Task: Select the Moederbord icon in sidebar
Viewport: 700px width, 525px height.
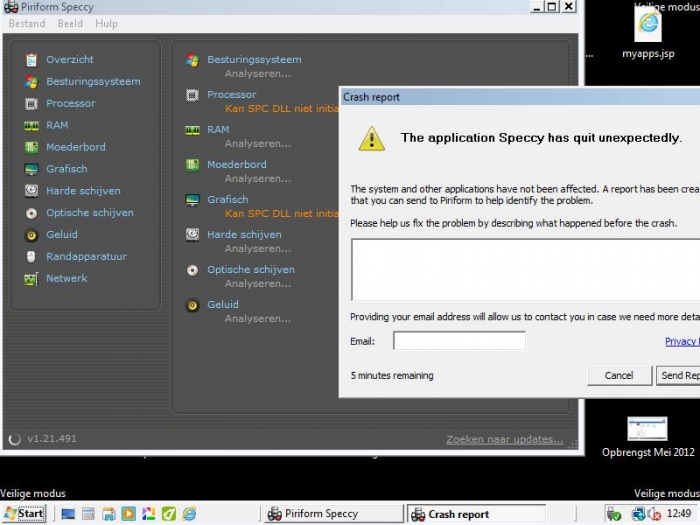Action: 31,147
